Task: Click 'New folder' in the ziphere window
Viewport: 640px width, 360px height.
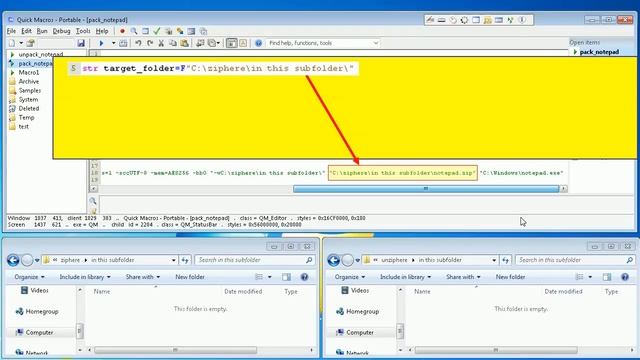Action: coord(190,277)
